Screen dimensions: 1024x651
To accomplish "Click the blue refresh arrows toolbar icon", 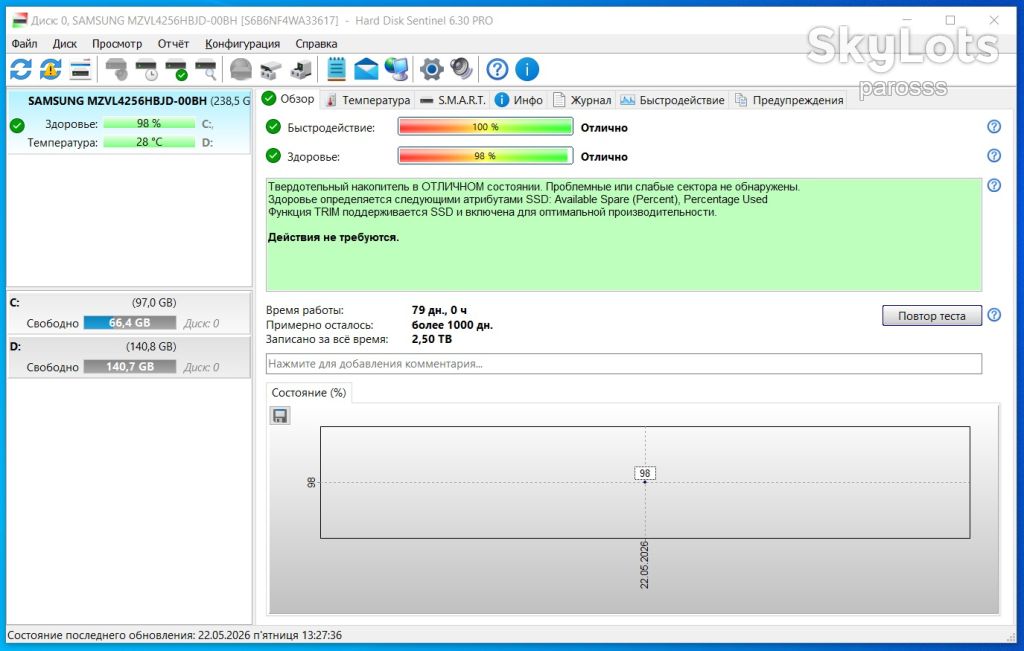I will [x=21, y=69].
